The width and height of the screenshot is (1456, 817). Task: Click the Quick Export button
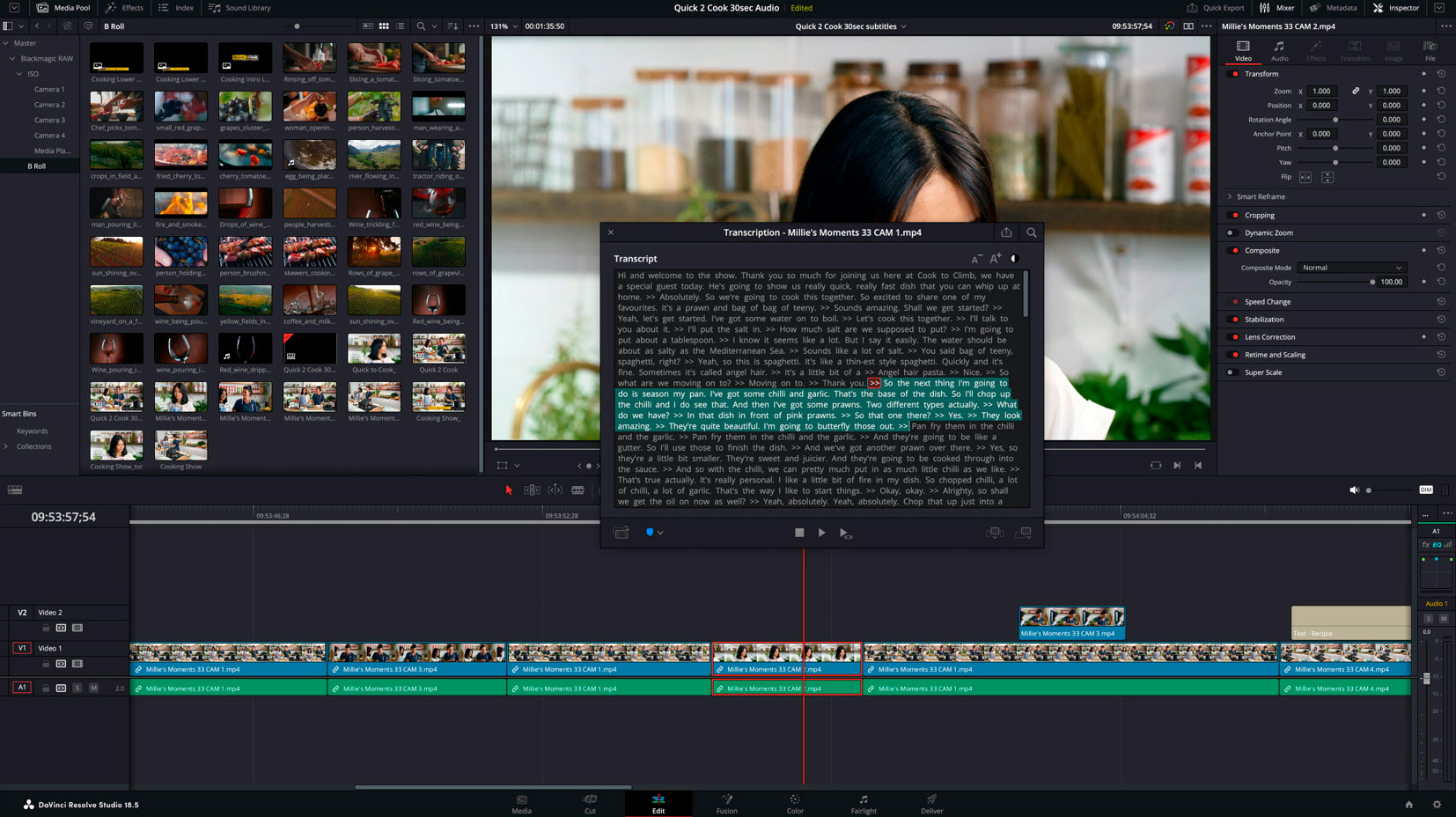(1216, 8)
